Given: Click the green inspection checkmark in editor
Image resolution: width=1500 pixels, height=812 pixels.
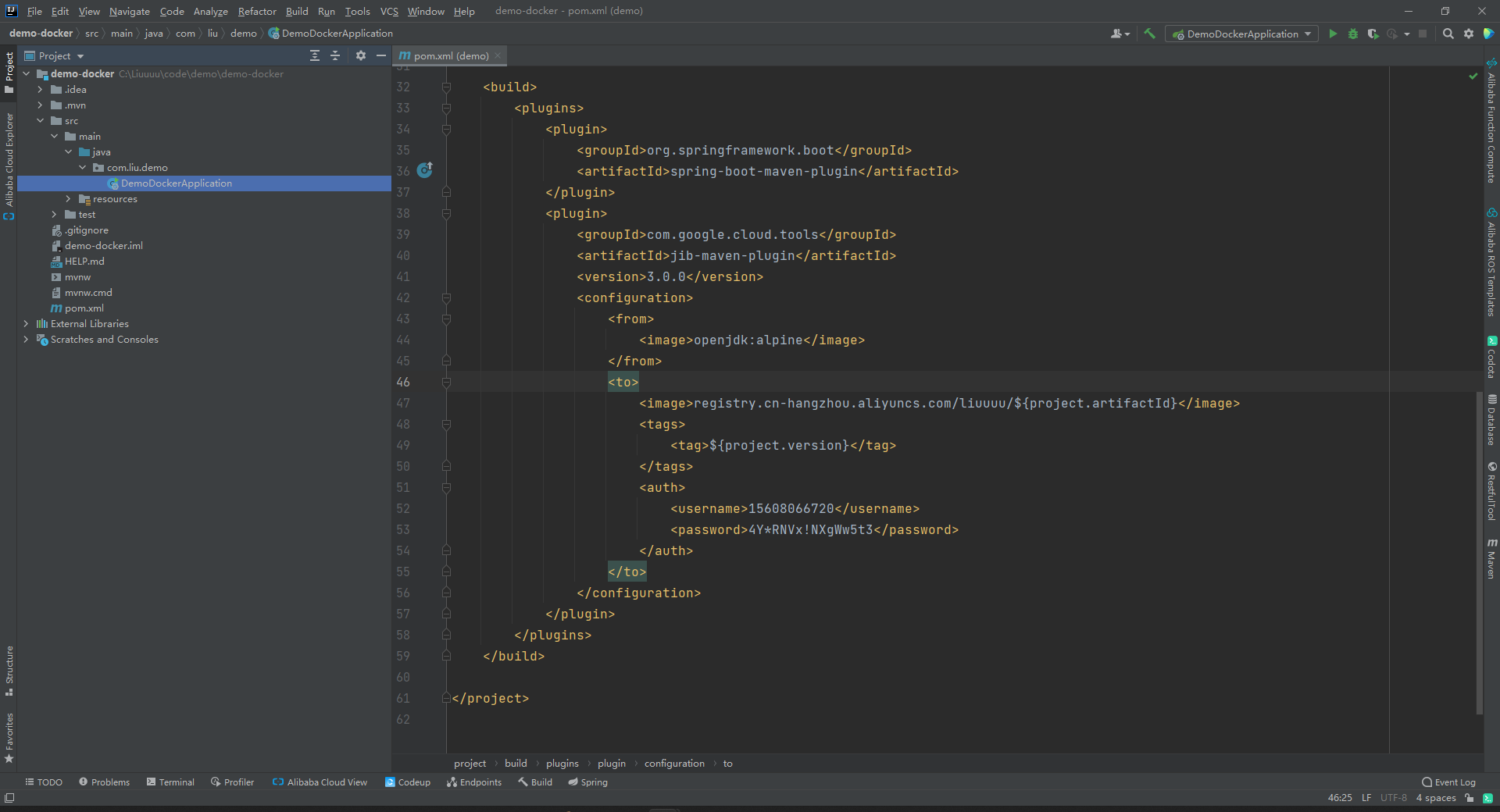Looking at the screenshot, I should point(1473,76).
